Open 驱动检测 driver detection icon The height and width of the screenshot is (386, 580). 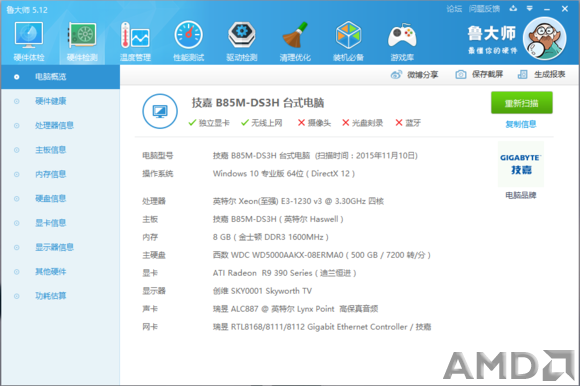pos(242,35)
